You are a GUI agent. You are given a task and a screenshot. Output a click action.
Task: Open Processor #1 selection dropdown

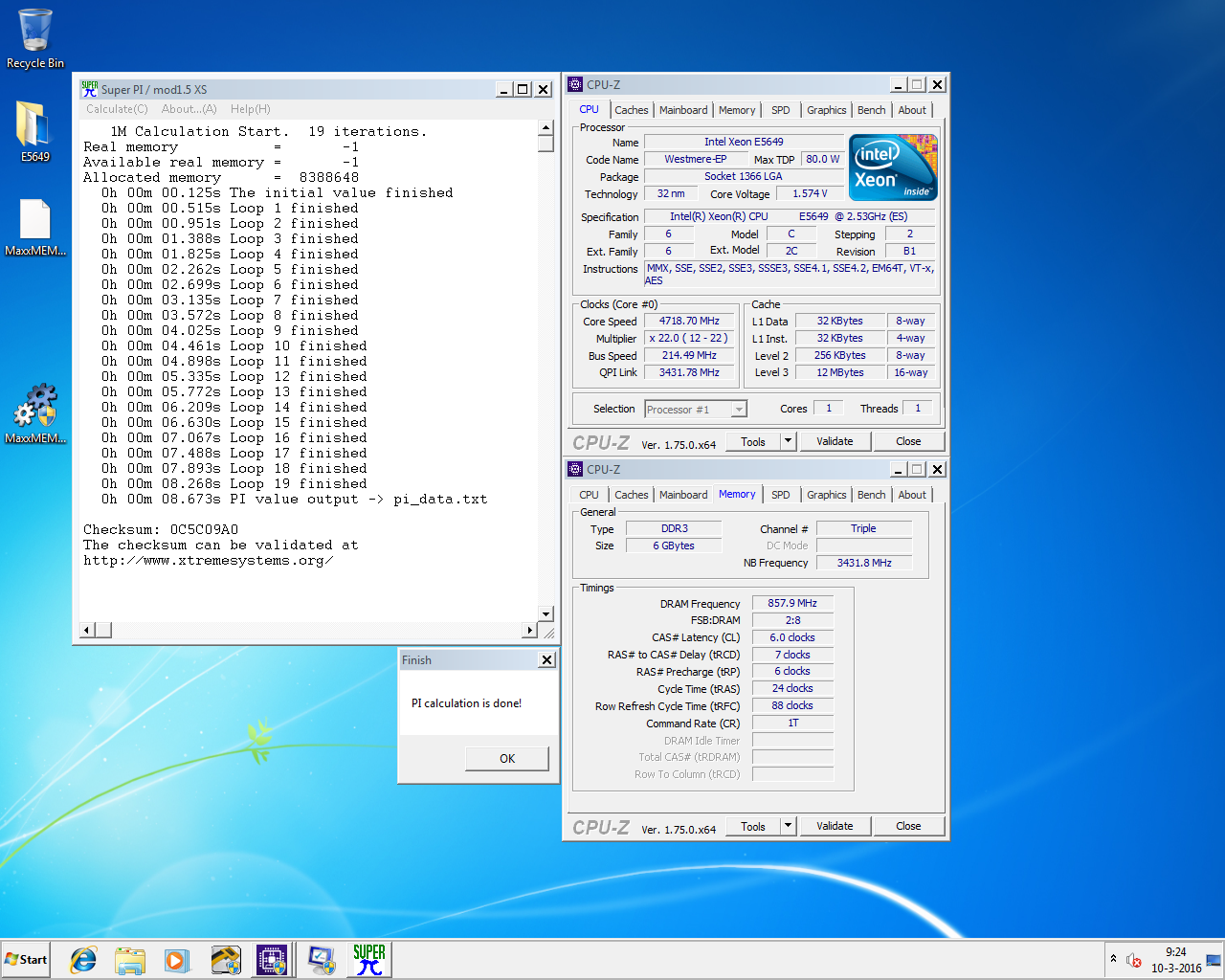696,410
